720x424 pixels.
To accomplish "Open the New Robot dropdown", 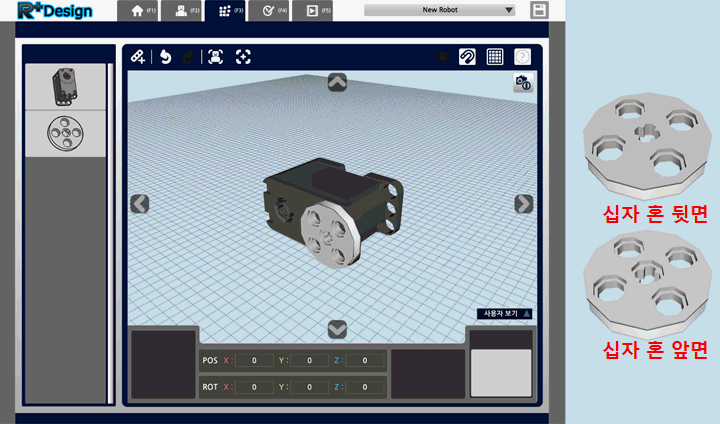I will coord(439,10).
